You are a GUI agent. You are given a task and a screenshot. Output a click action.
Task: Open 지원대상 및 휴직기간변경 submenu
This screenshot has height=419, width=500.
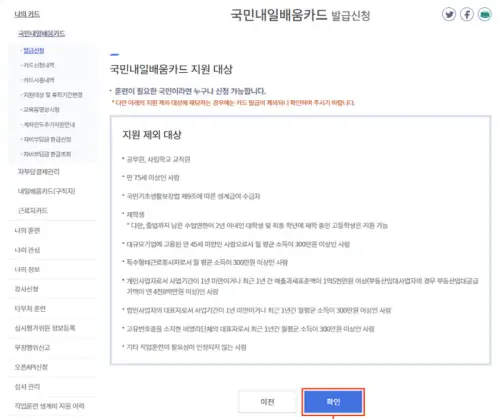52,95
